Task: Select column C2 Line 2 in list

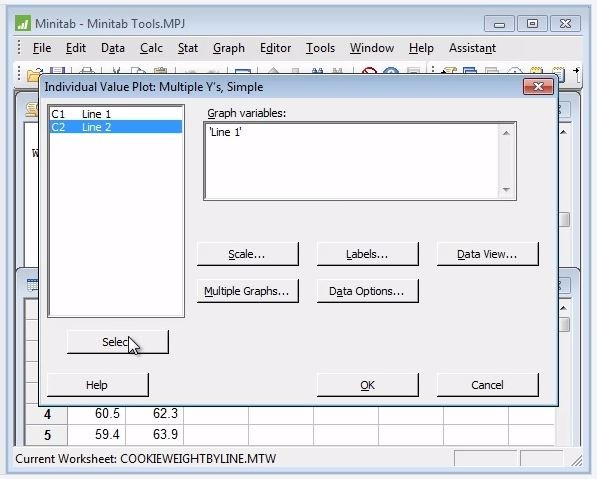Action: pyautogui.click(x=116, y=127)
